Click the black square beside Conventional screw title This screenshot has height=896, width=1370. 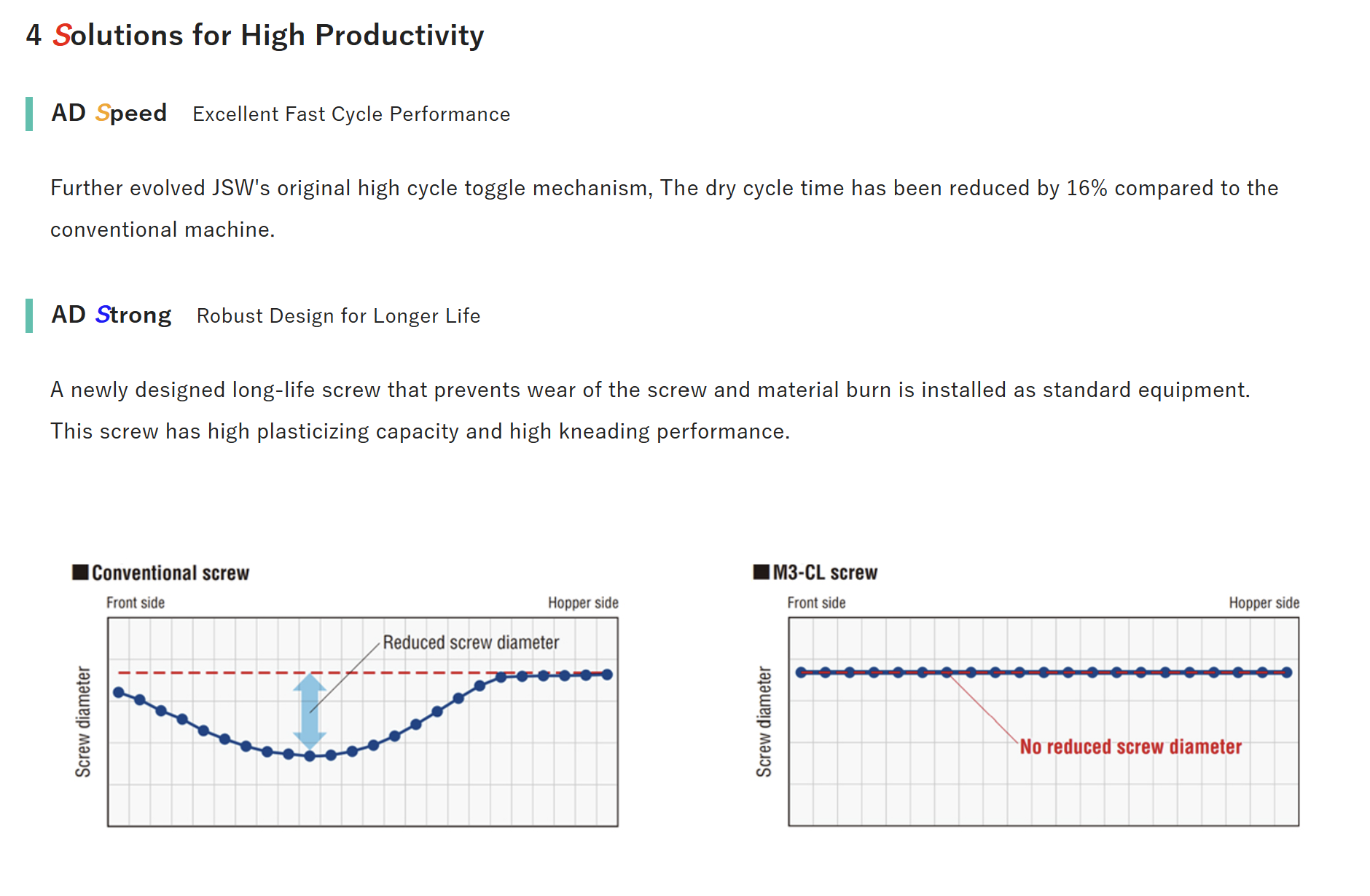pos(80,572)
